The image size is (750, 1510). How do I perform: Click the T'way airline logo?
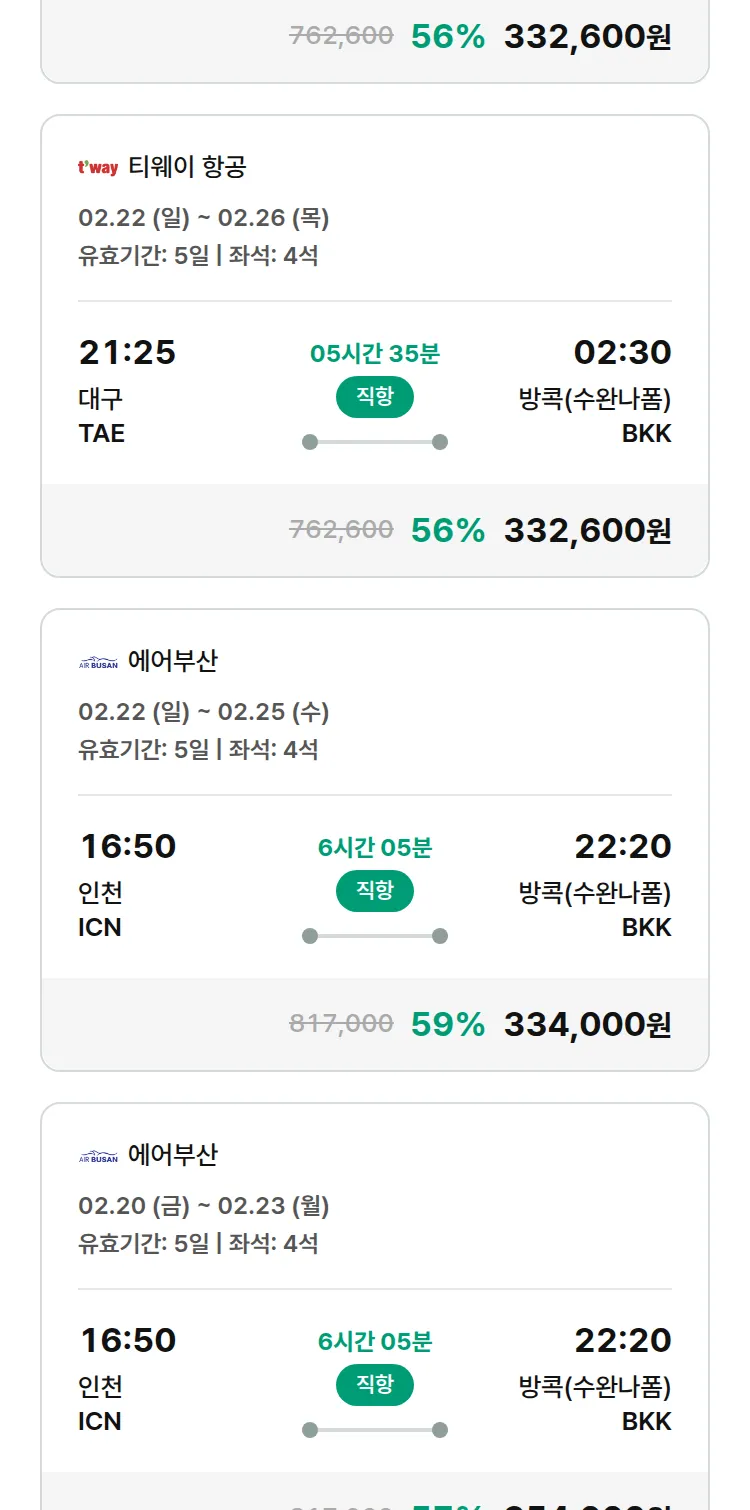click(98, 167)
